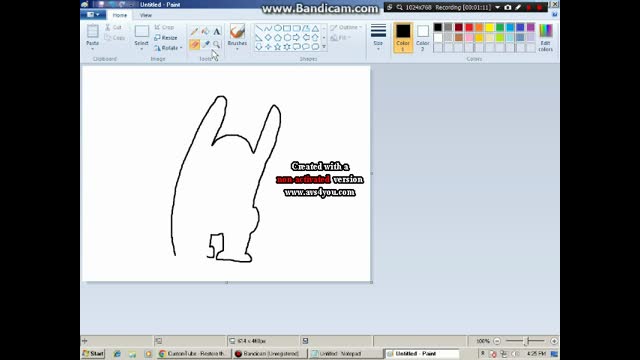
Task: Open the Paint file menu button
Action: pyautogui.click(x=93, y=15)
